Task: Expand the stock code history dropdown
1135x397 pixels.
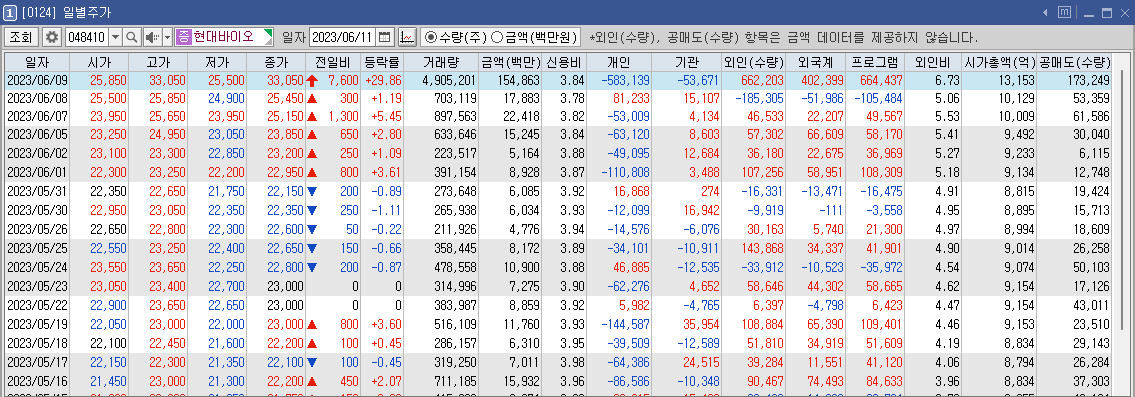Action: click(x=115, y=36)
